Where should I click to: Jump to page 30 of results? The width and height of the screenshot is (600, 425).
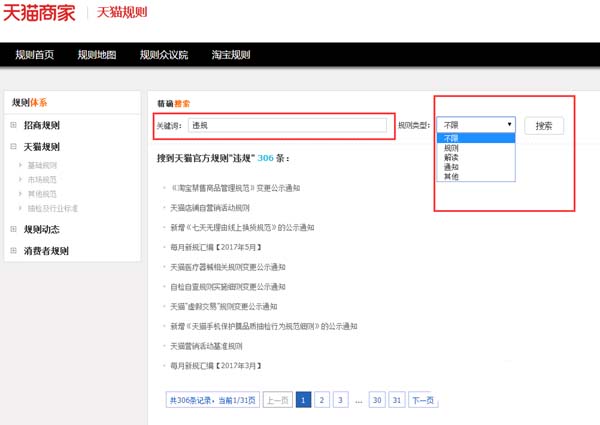pos(377,400)
